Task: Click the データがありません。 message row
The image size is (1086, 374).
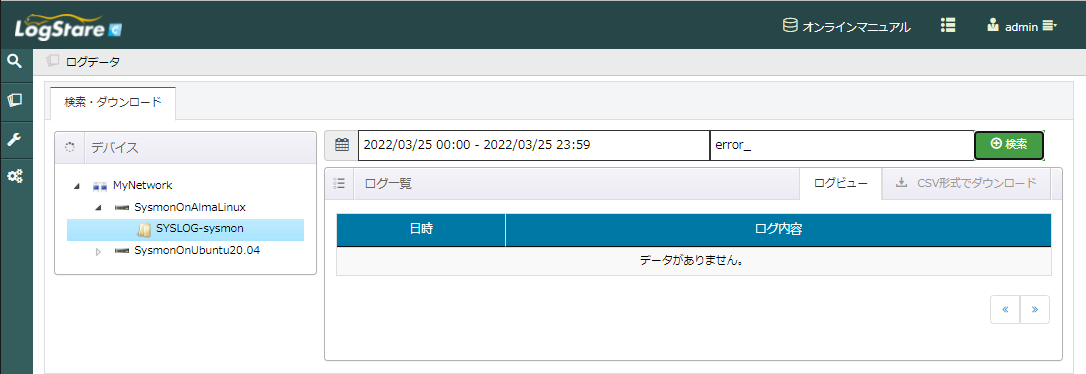Action: [x=694, y=261]
